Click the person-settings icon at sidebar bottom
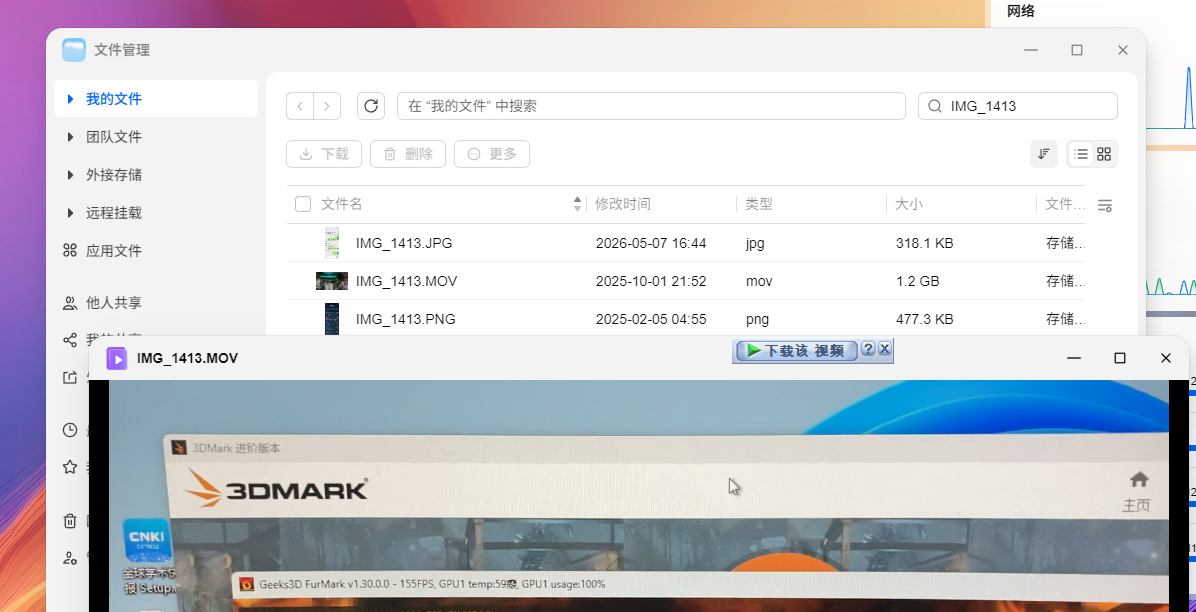Image resolution: width=1196 pixels, height=612 pixels. coord(70,558)
